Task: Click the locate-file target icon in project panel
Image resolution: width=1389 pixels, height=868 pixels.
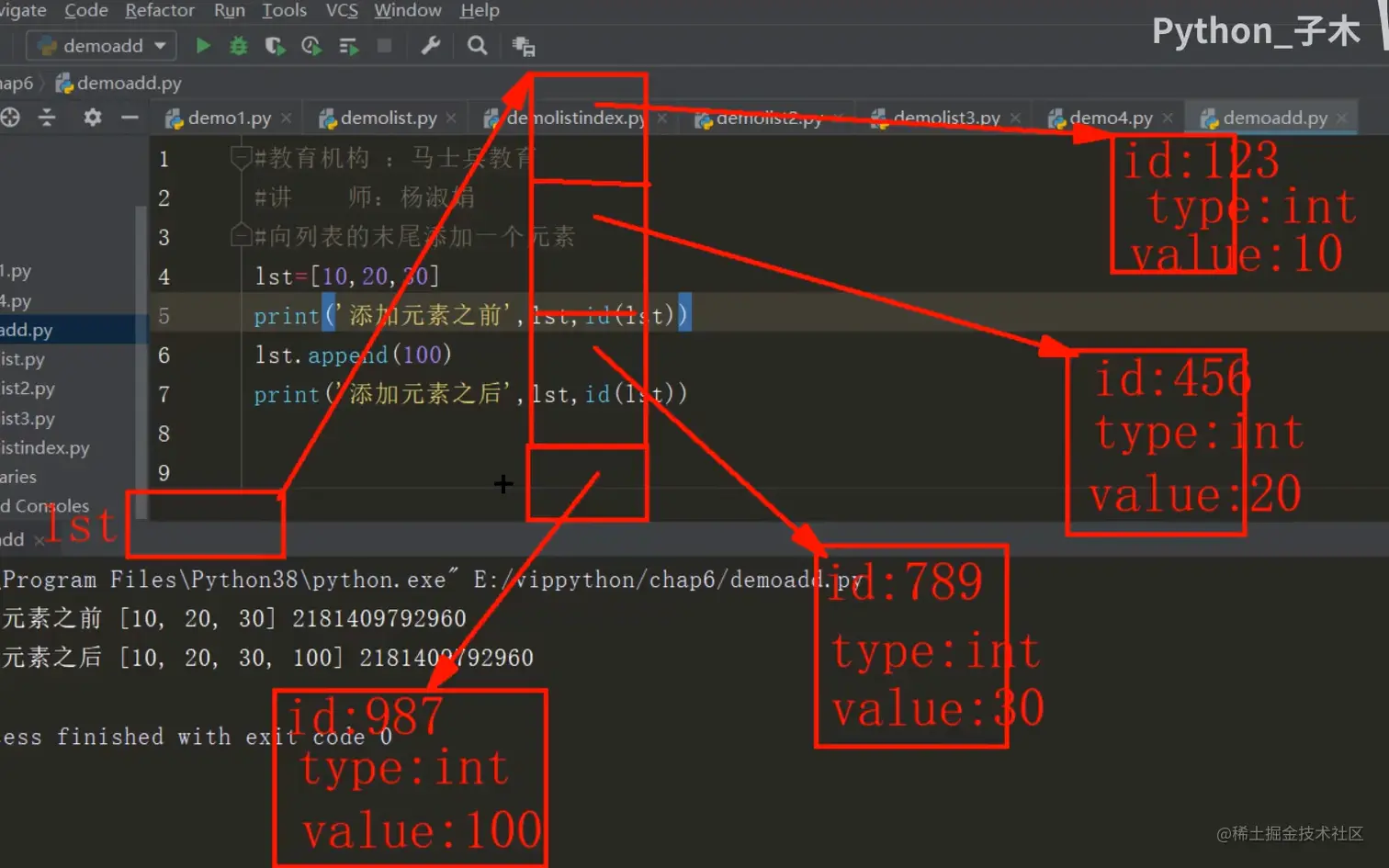Action: coord(10,118)
